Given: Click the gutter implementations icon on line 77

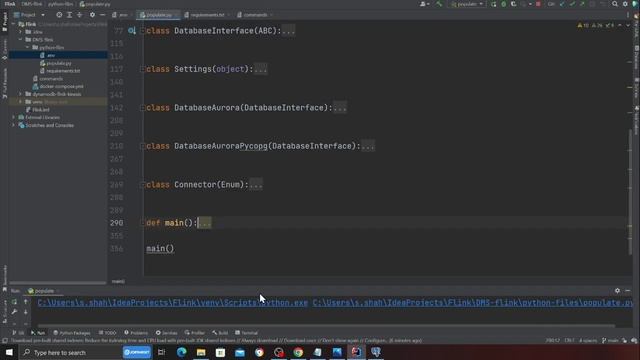Looking at the screenshot, I should coord(131,31).
